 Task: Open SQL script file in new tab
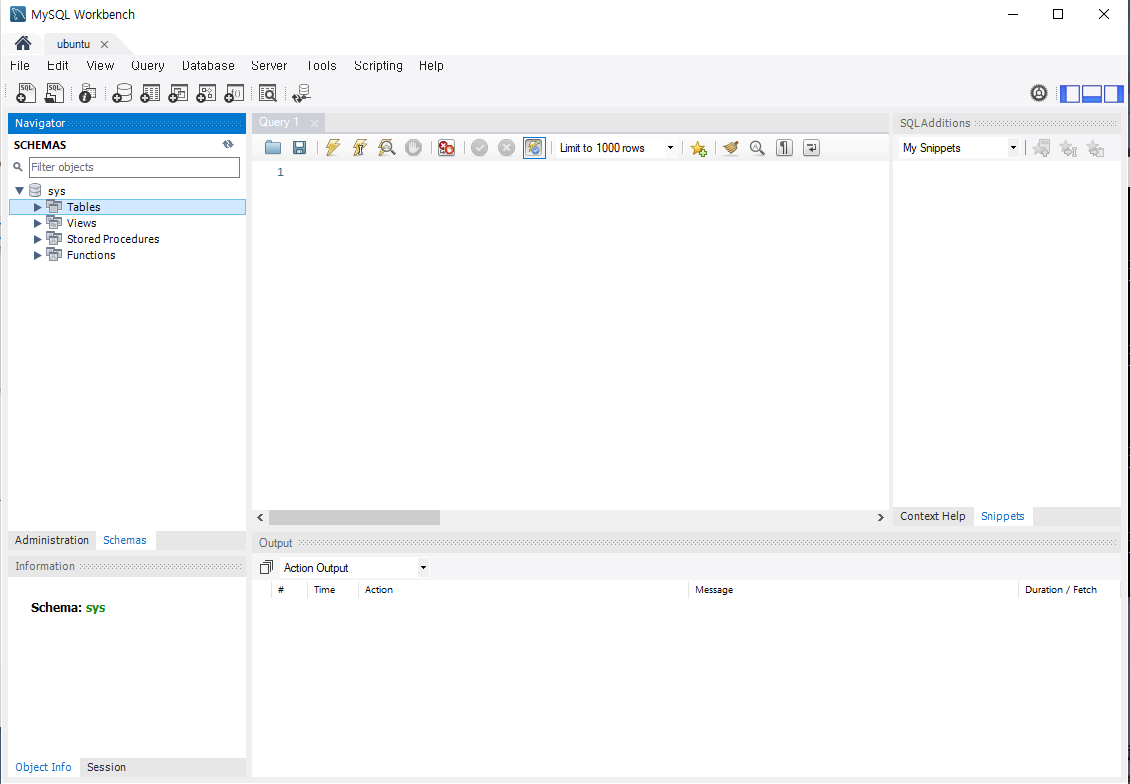click(54, 93)
